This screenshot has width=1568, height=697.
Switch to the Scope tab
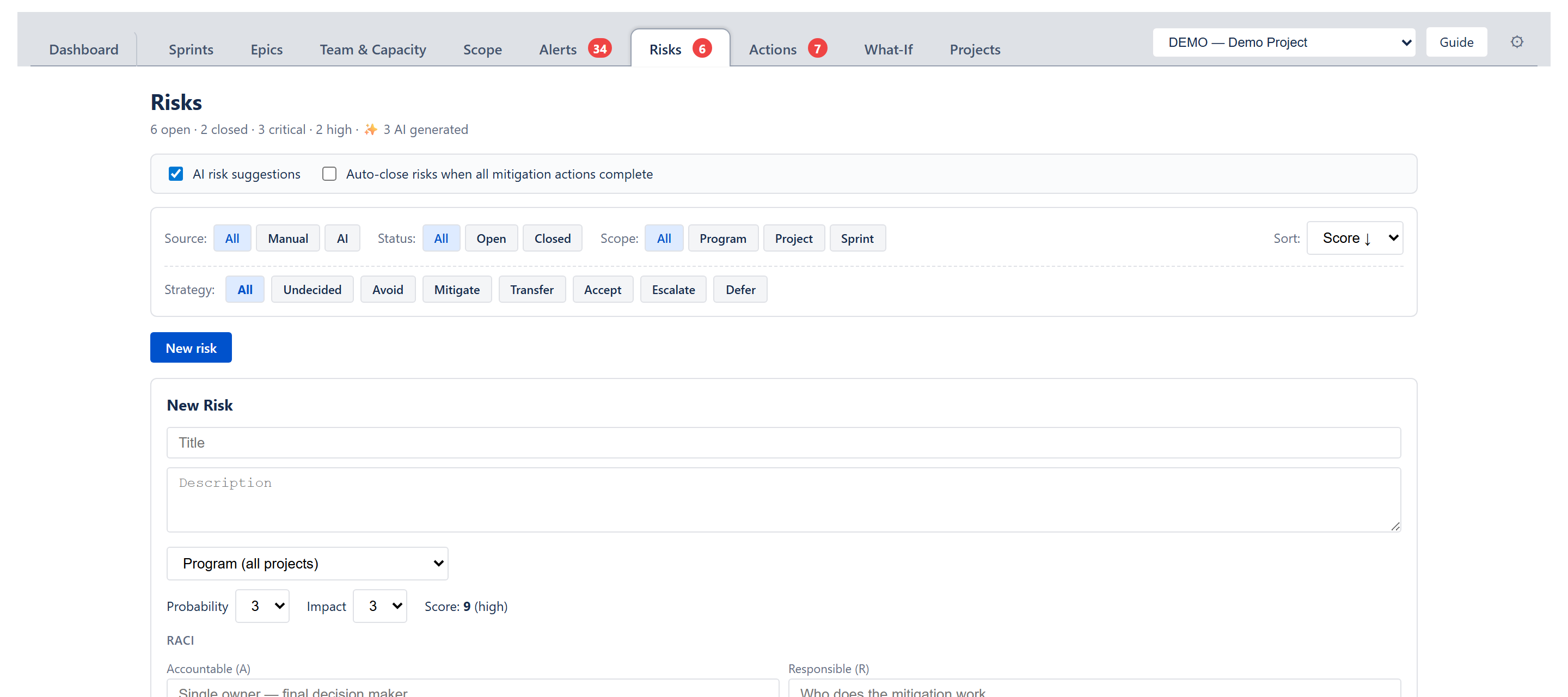(x=482, y=50)
